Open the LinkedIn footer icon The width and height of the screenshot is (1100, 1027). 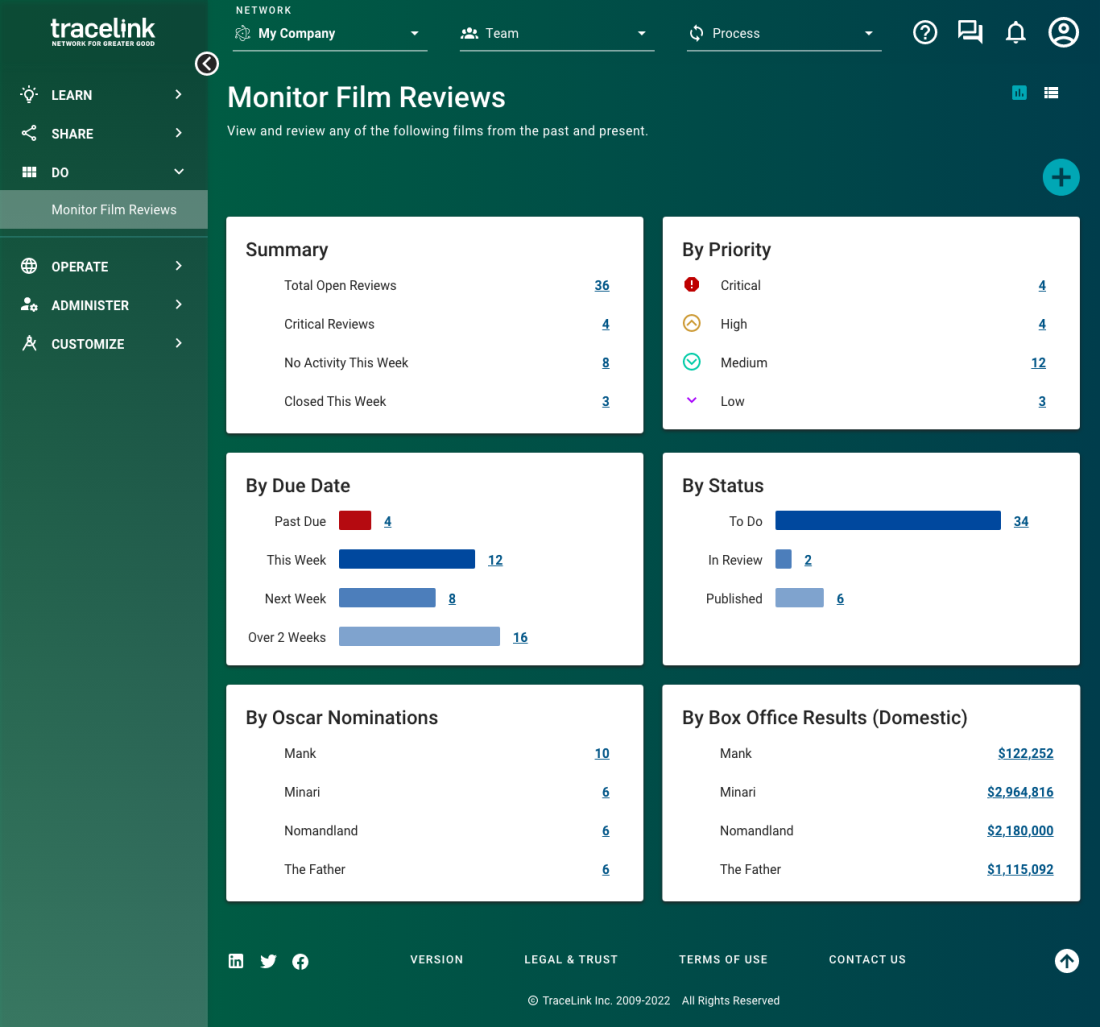point(236,961)
